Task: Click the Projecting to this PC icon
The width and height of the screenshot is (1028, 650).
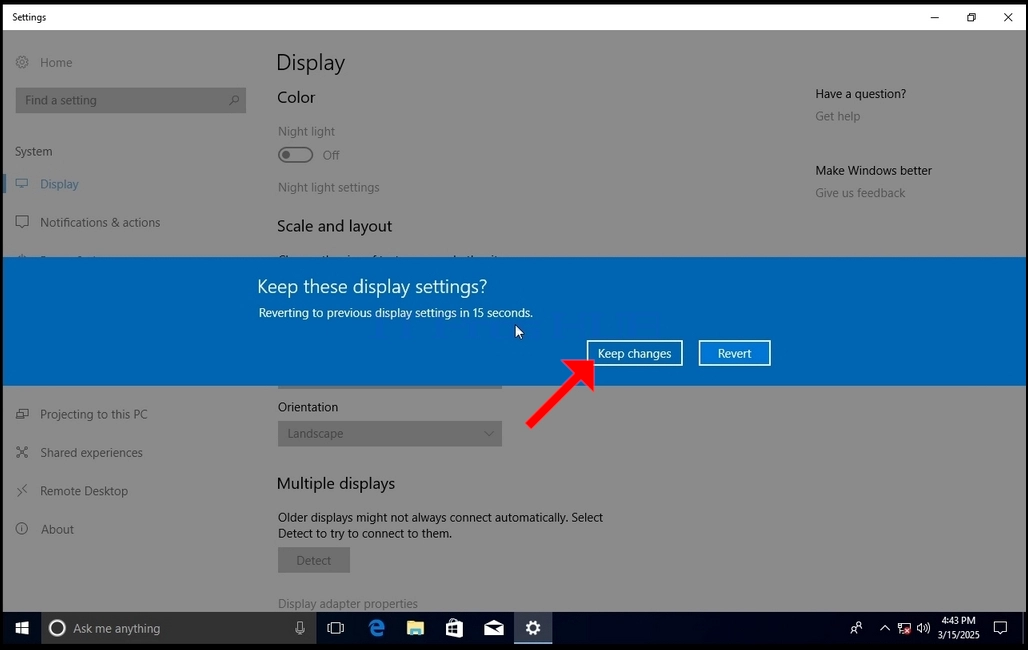Action: click(22, 414)
